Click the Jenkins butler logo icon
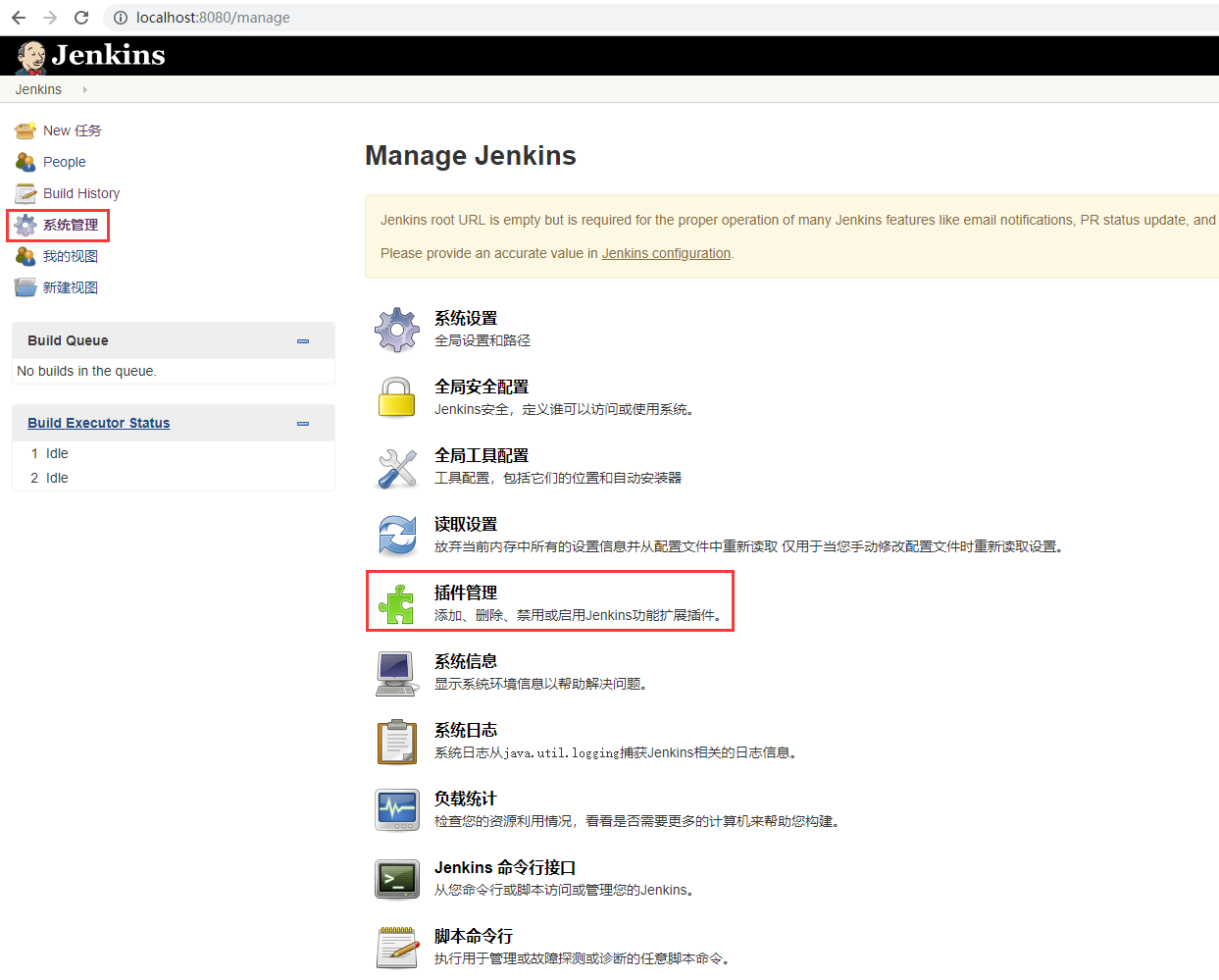 tap(31, 58)
